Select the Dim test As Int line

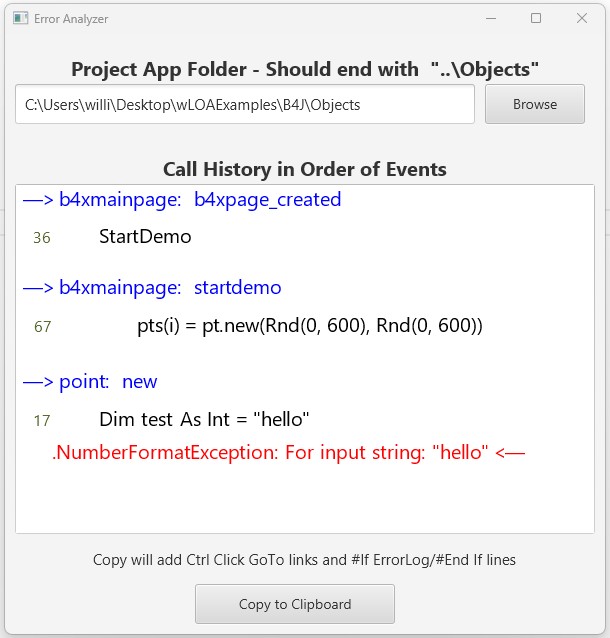click(x=204, y=419)
